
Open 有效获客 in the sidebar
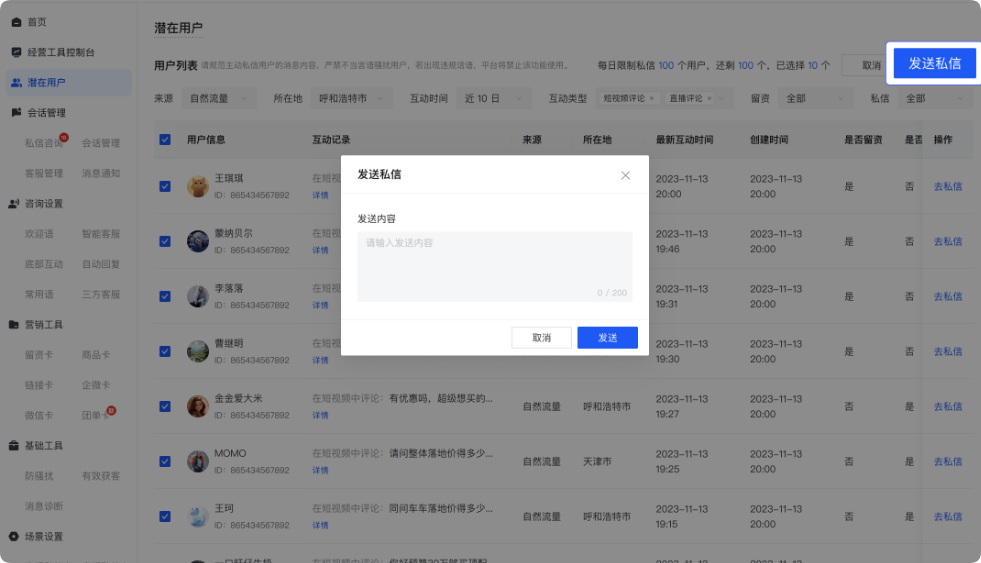[101, 476]
